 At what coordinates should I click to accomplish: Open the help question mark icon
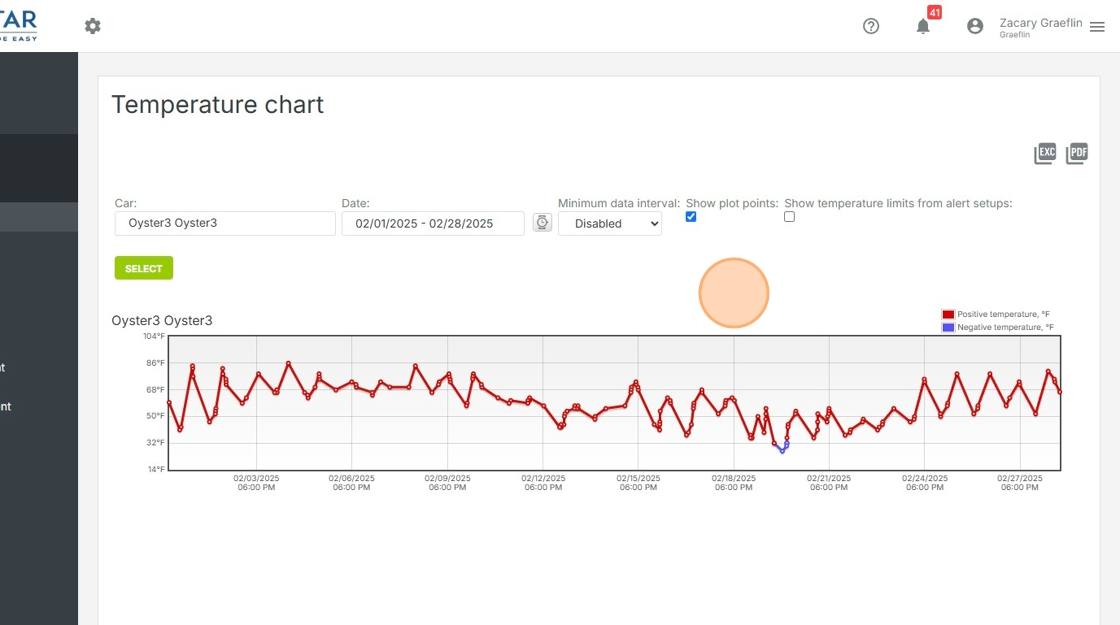tap(871, 26)
